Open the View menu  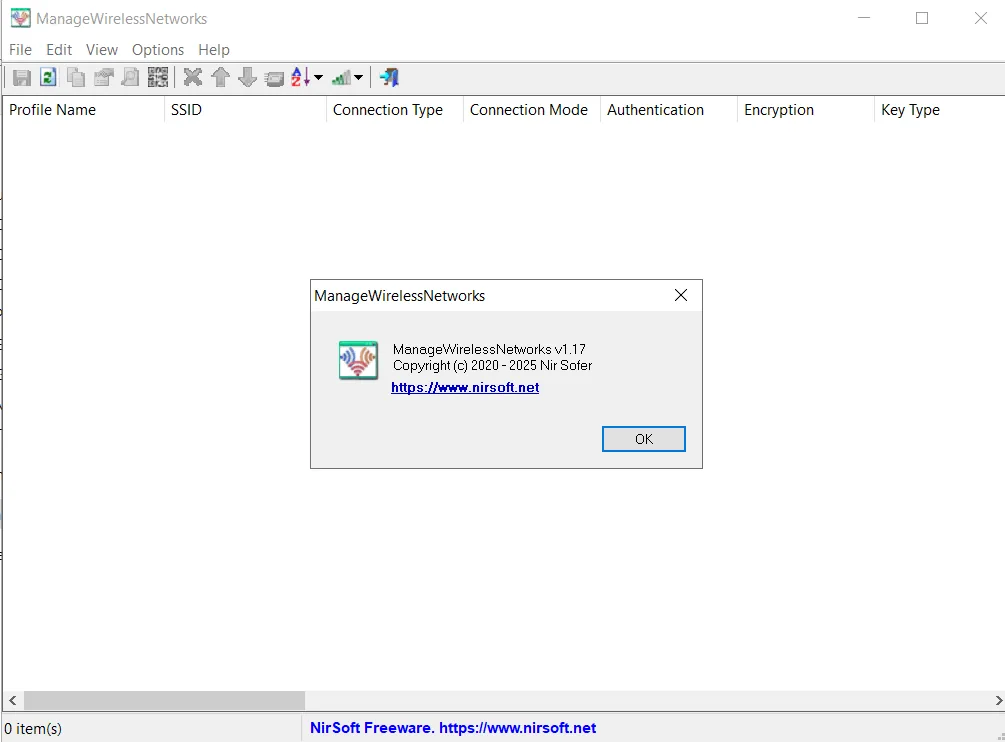point(102,49)
